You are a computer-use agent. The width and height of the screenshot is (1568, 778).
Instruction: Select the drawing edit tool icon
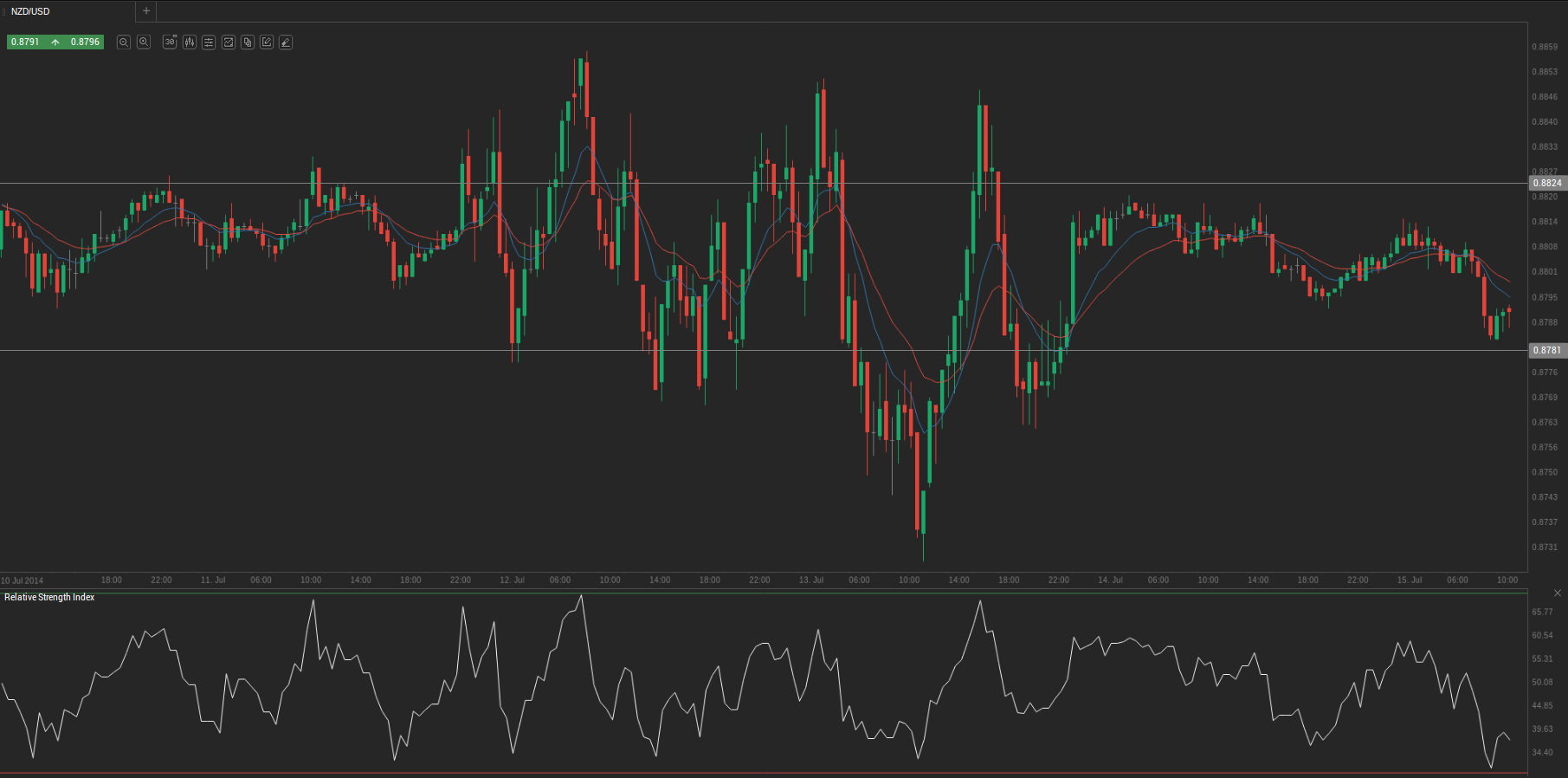[267, 42]
